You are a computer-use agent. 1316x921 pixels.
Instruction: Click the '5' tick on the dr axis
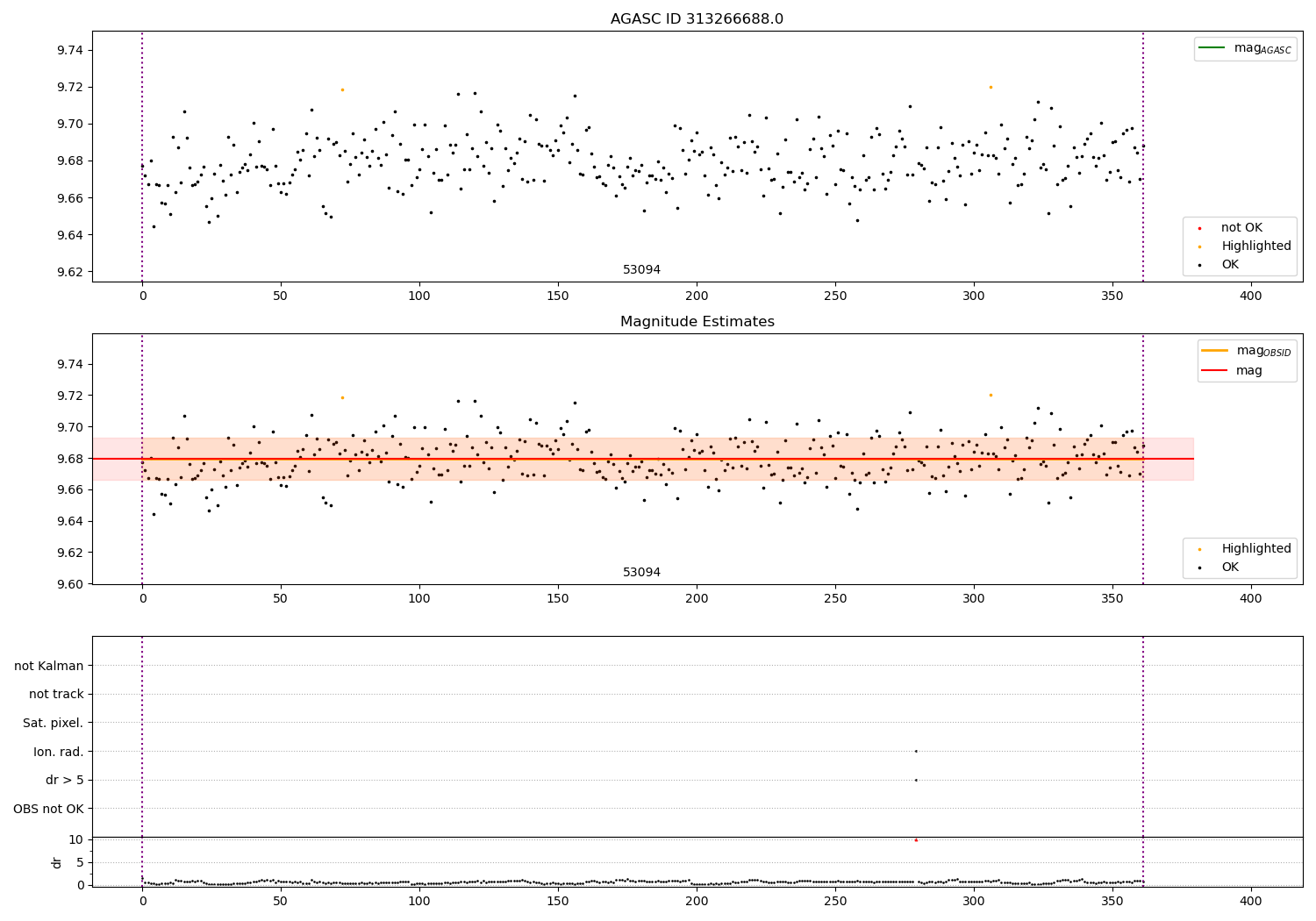81,863
